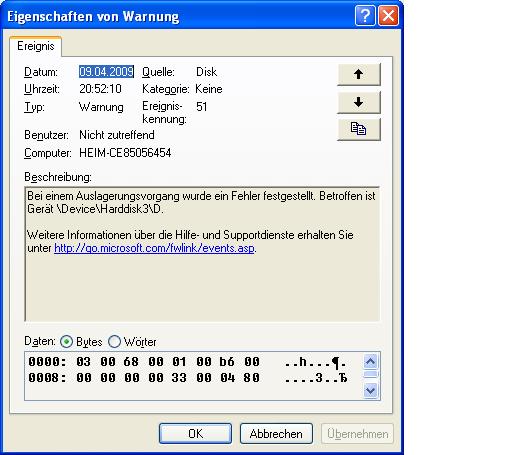Close the Eigenschaften von Warnung dialog

coord(388,15)
